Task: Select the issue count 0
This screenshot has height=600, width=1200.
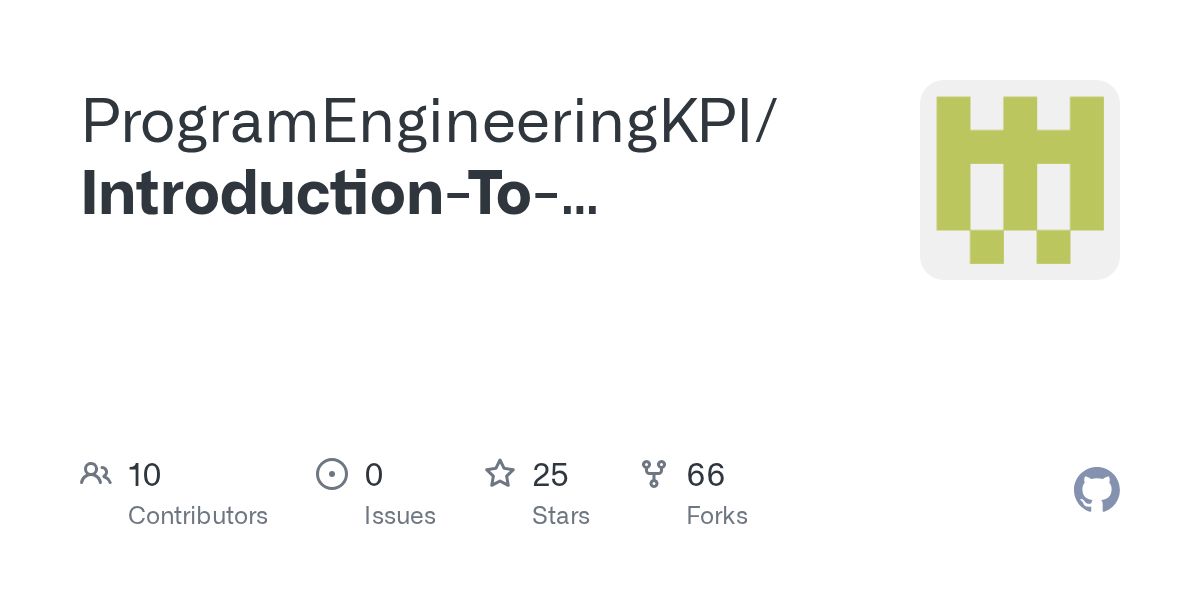Action: (x=374, y=475)
